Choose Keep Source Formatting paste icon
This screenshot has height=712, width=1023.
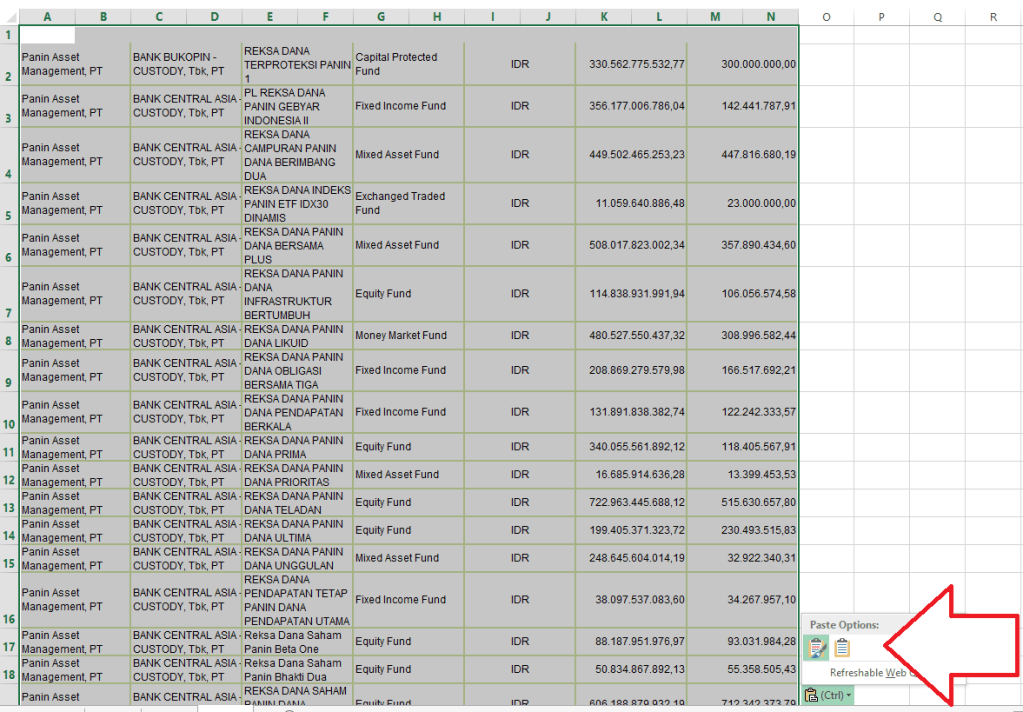817,648
